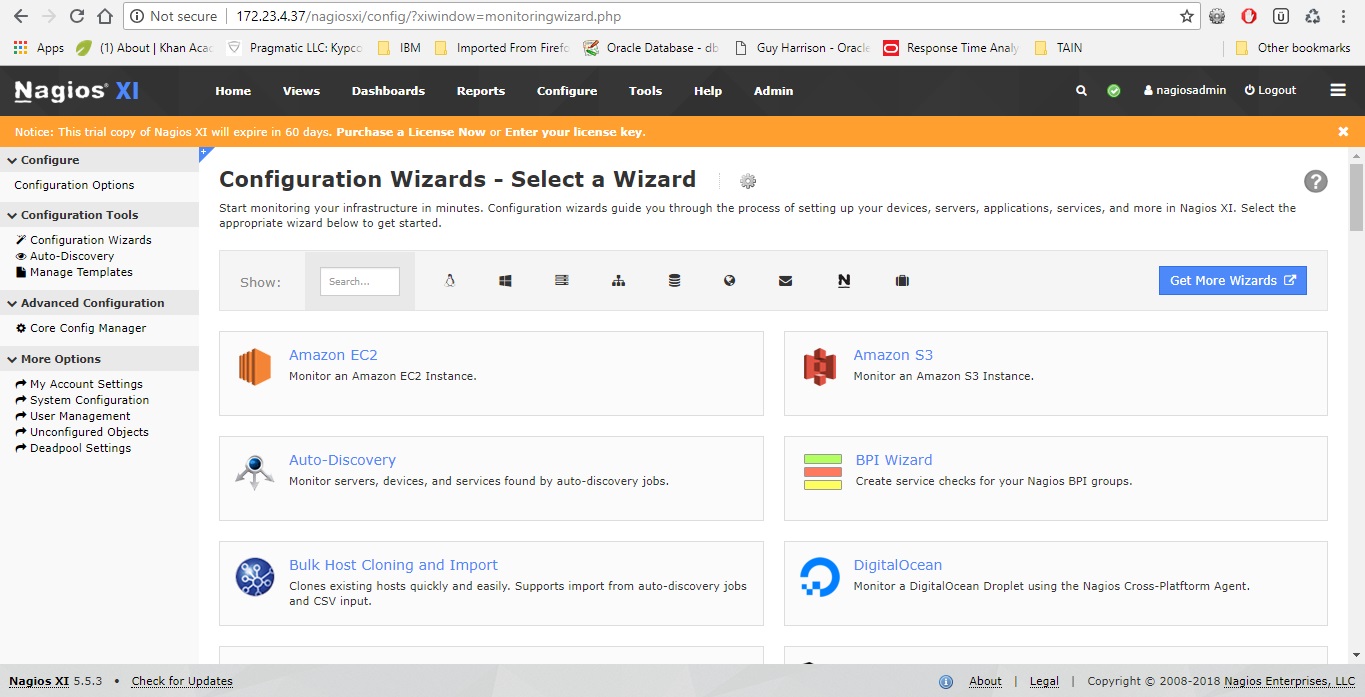Image resolution: width=1365 pixels, height=697 pixels.
Task: Reload the page in the browser
Action: pyautogui.click(x=77, y=16)
